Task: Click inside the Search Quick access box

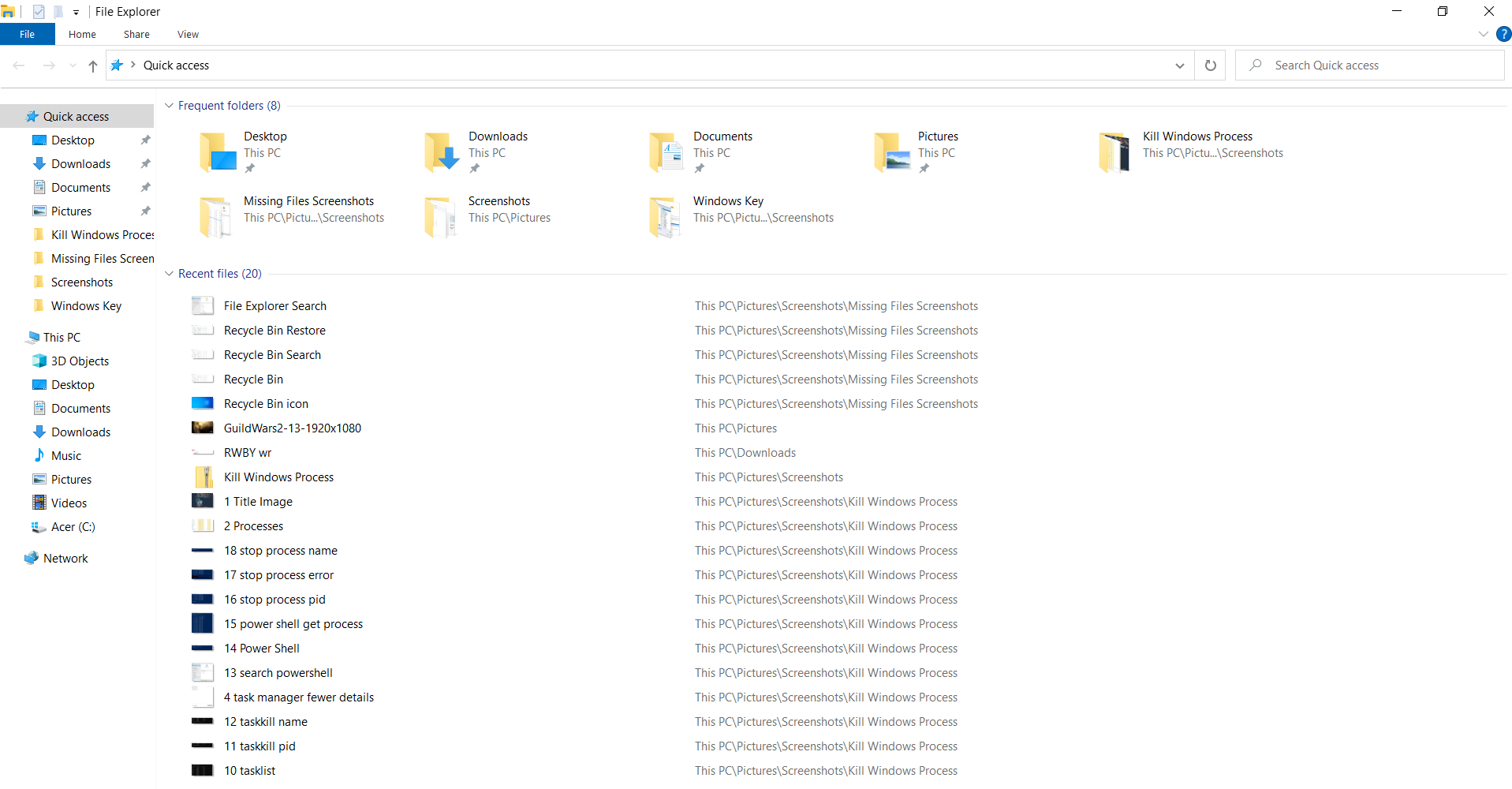Action: pyautogui.click(x=1369, y=65)
